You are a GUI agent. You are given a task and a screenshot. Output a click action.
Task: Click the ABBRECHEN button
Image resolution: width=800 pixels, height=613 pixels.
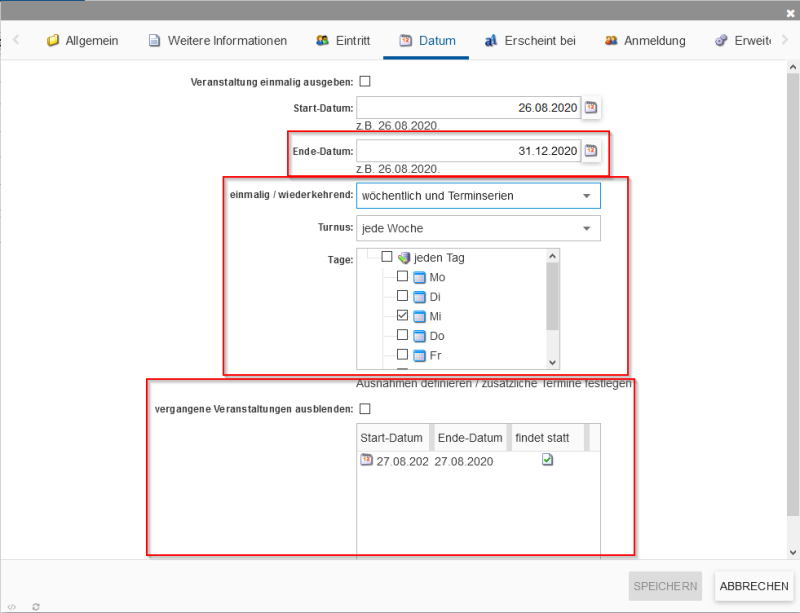click(x=754, y=586)
